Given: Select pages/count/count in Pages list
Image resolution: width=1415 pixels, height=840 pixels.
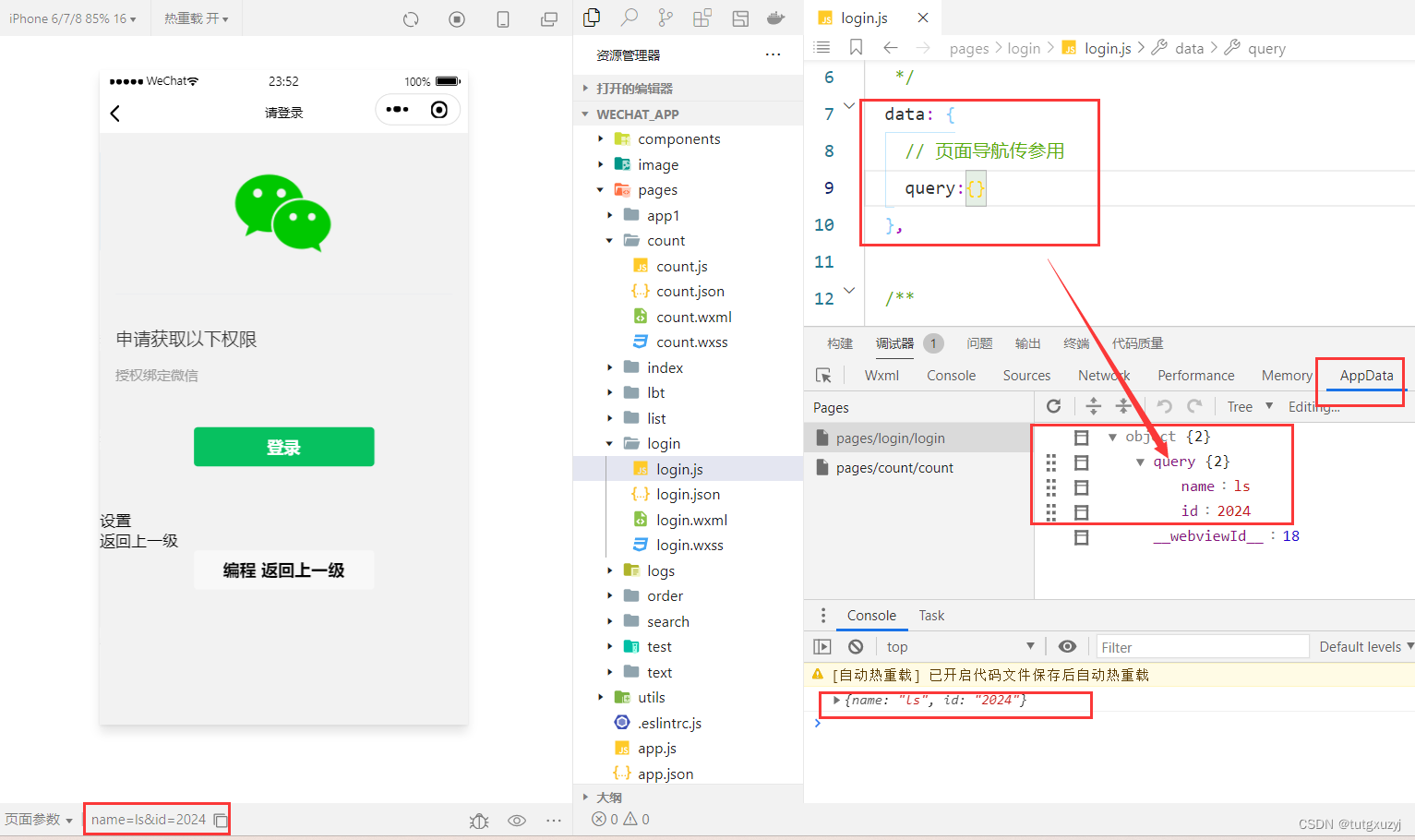Looking at the screenshot, I should [x=894, y=468].
